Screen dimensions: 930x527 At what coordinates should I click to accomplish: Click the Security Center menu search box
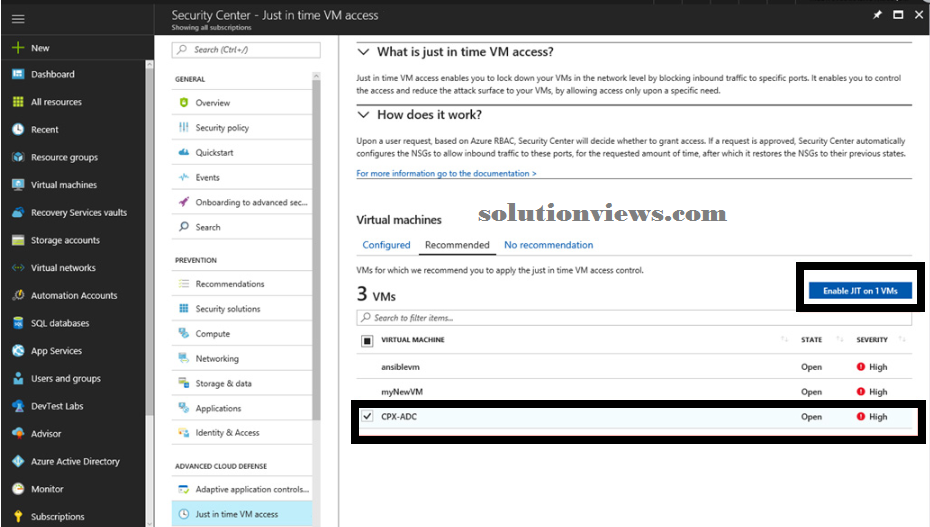pyautogui.click(x=246, y=50)
